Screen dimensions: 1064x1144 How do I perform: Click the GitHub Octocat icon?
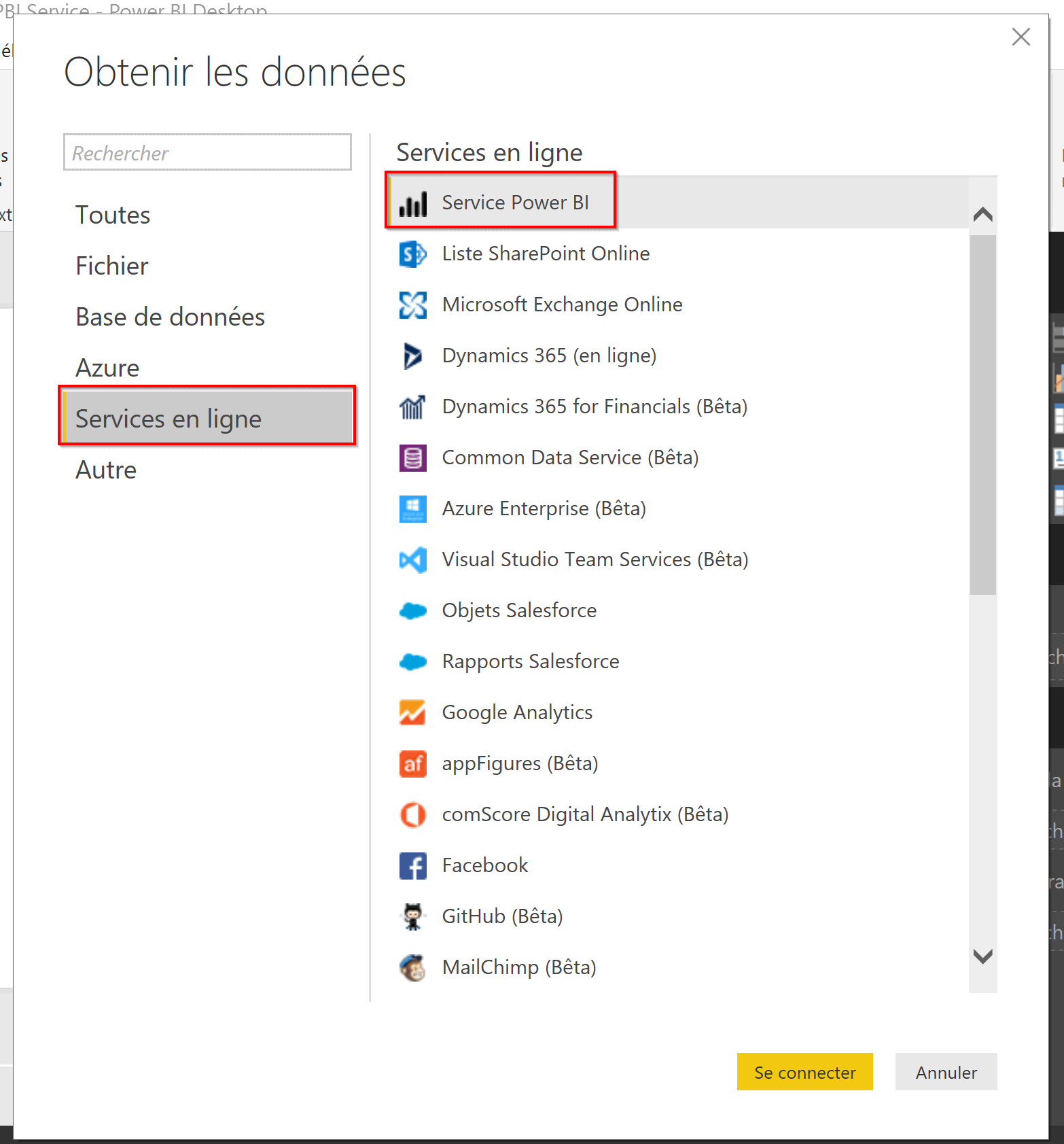(x=412, y=916)
